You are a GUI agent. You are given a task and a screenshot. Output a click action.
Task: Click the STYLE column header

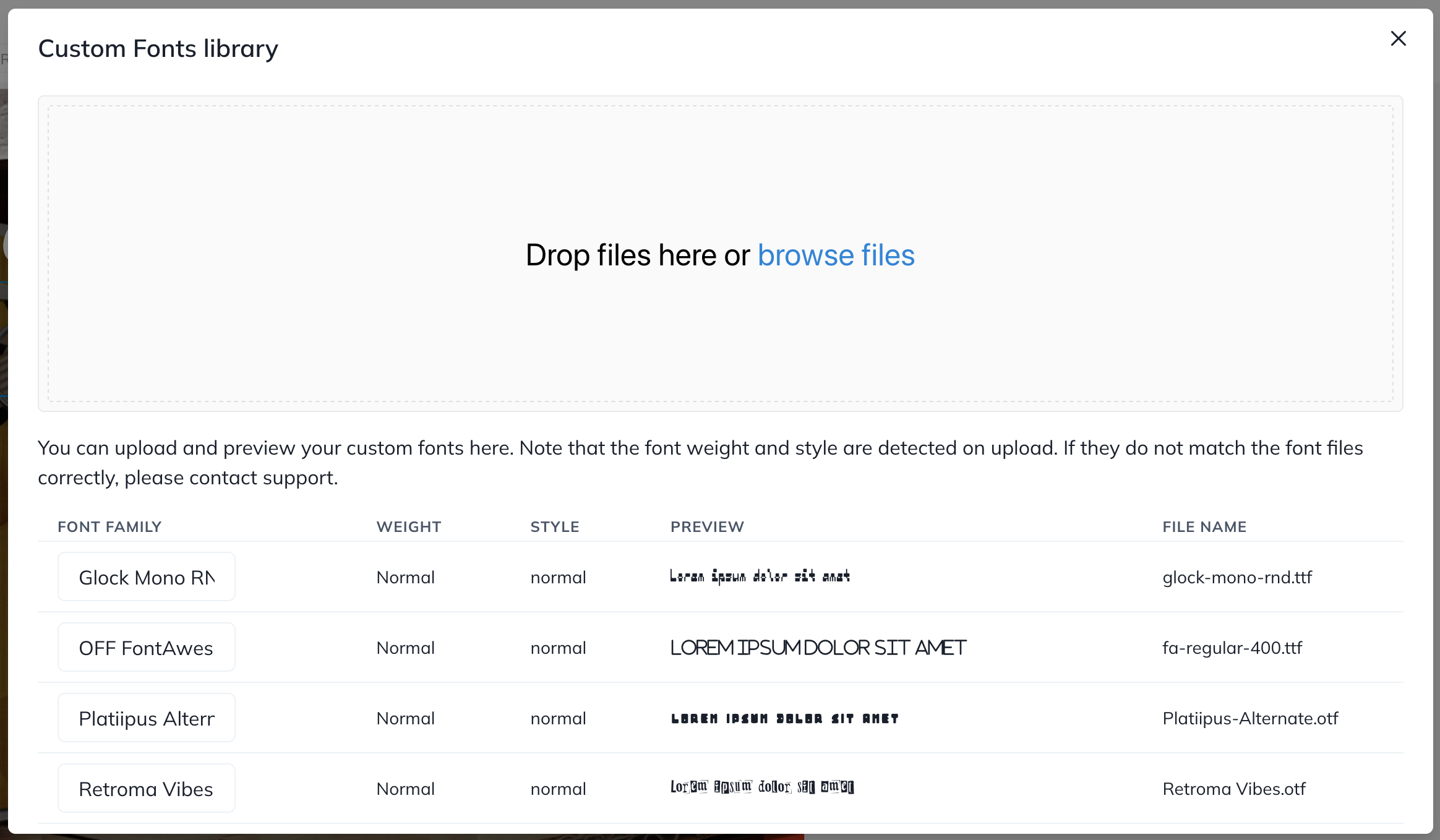tap(555, 527)
